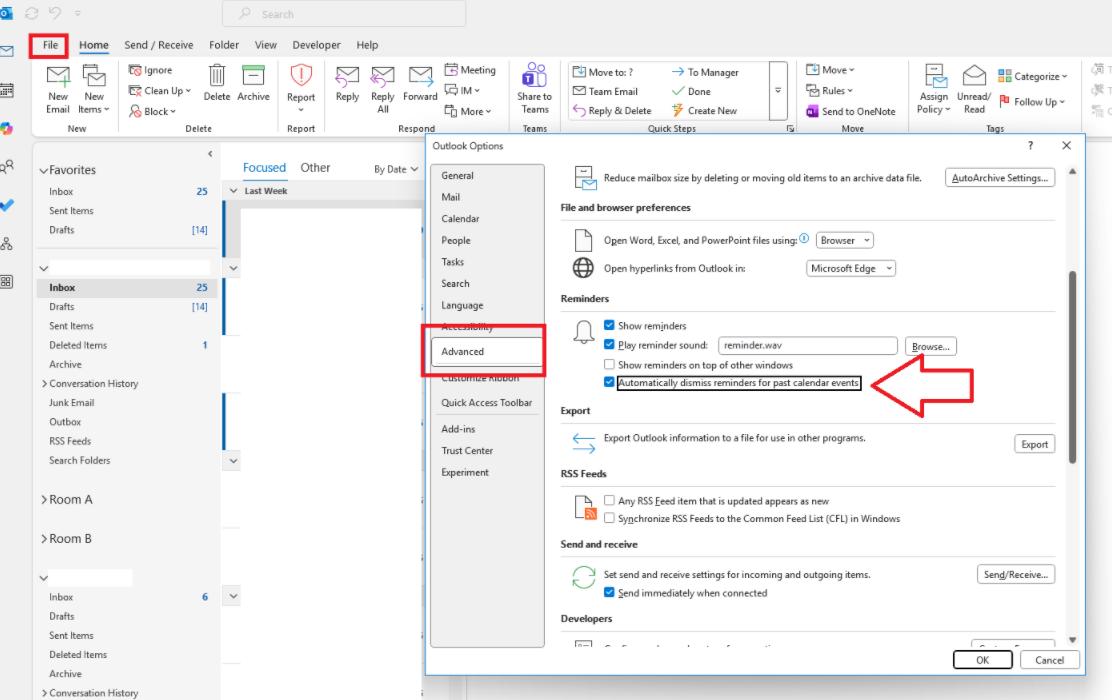1112x700 pixels.
Task: Check Synchronize RSS Feeds to Common Feed List
Action: [x=609, y=518]
